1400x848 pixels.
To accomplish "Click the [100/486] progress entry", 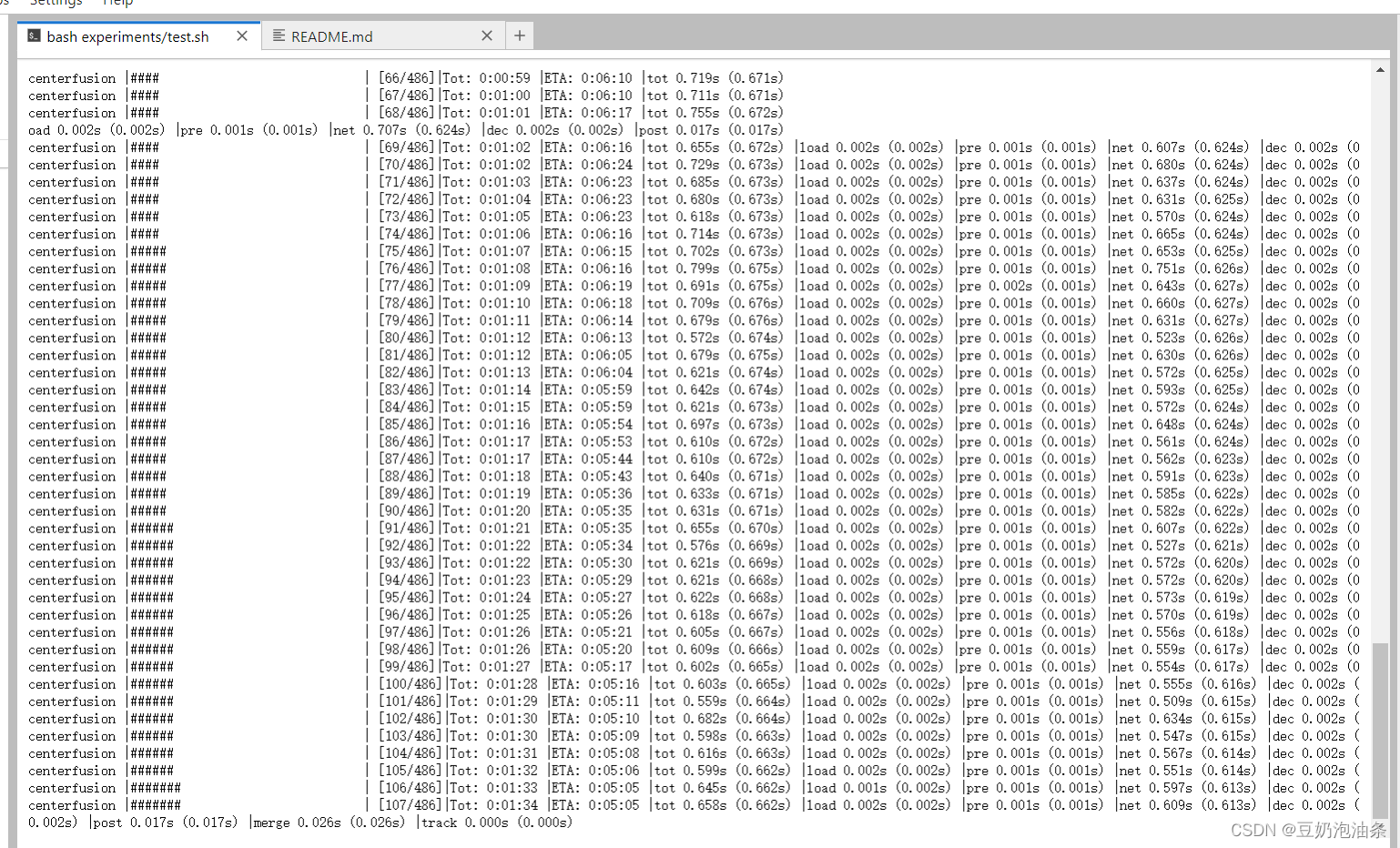I will [x=410, y=684].
